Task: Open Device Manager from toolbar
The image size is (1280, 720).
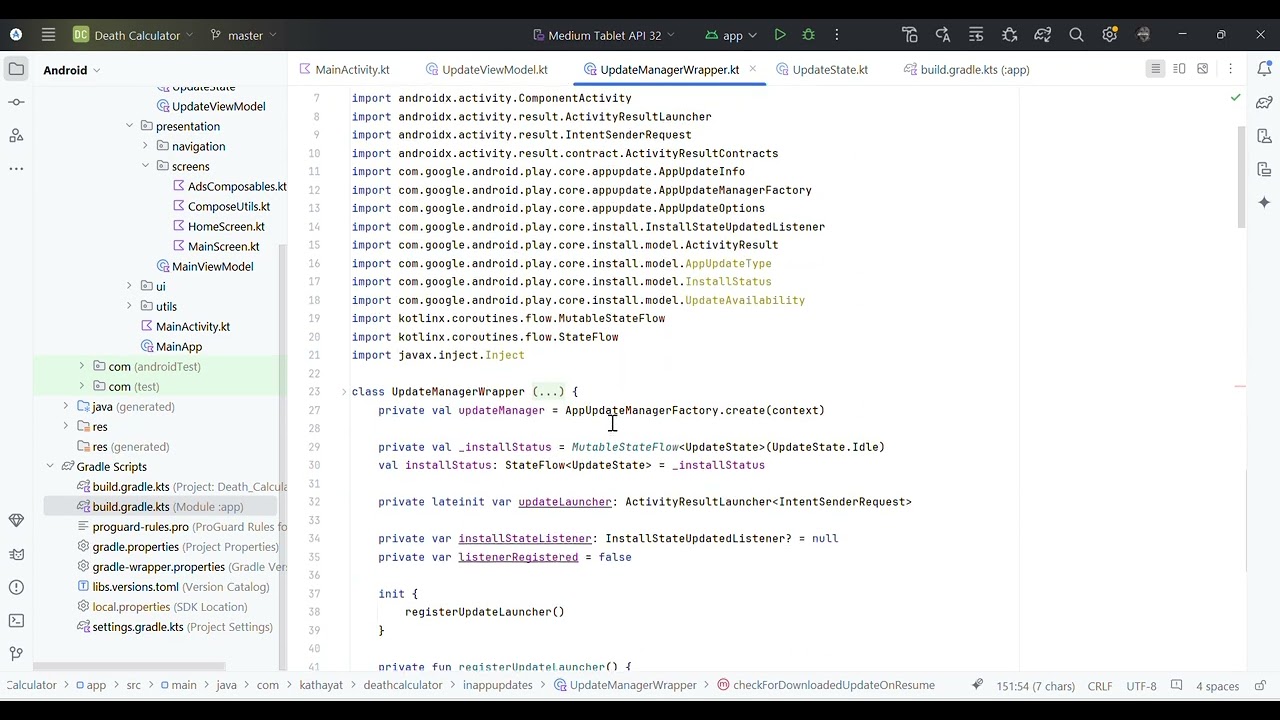Action: point(910,35)
